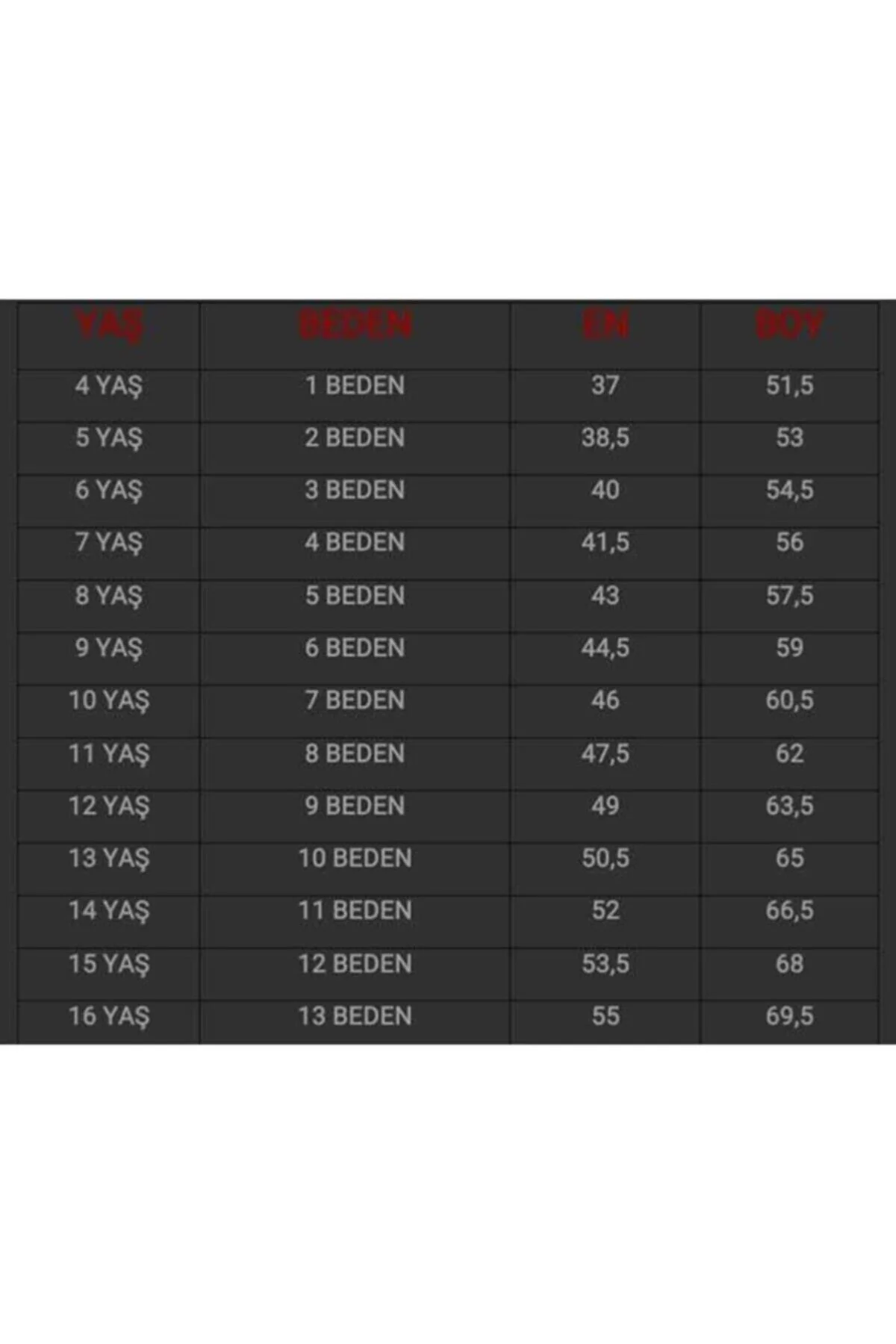Select the width value 50,5
The image size is (896, 1344).
click(x=605, y=859)
